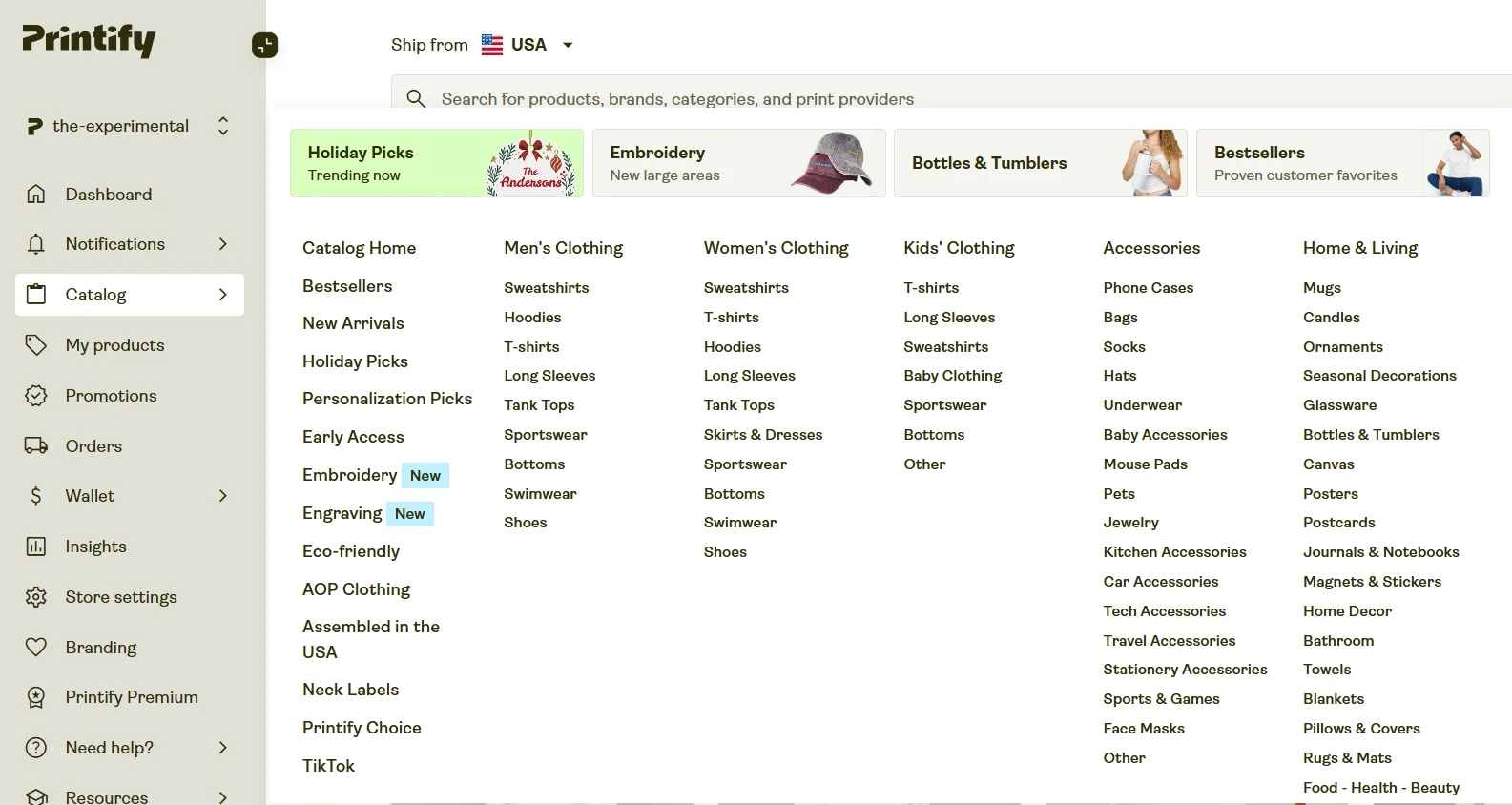Viewport: 1512px width, 805px height.
Task: Open My products tag icon
Action: (x=35, y=344)
